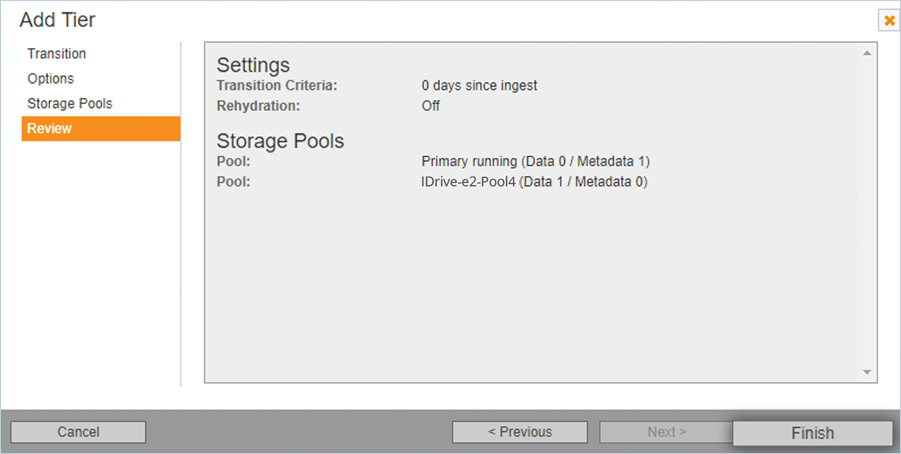Screen dimensions: 901x454
Task: Click the Rehydration "Off" value
Action: click(431, 106)
